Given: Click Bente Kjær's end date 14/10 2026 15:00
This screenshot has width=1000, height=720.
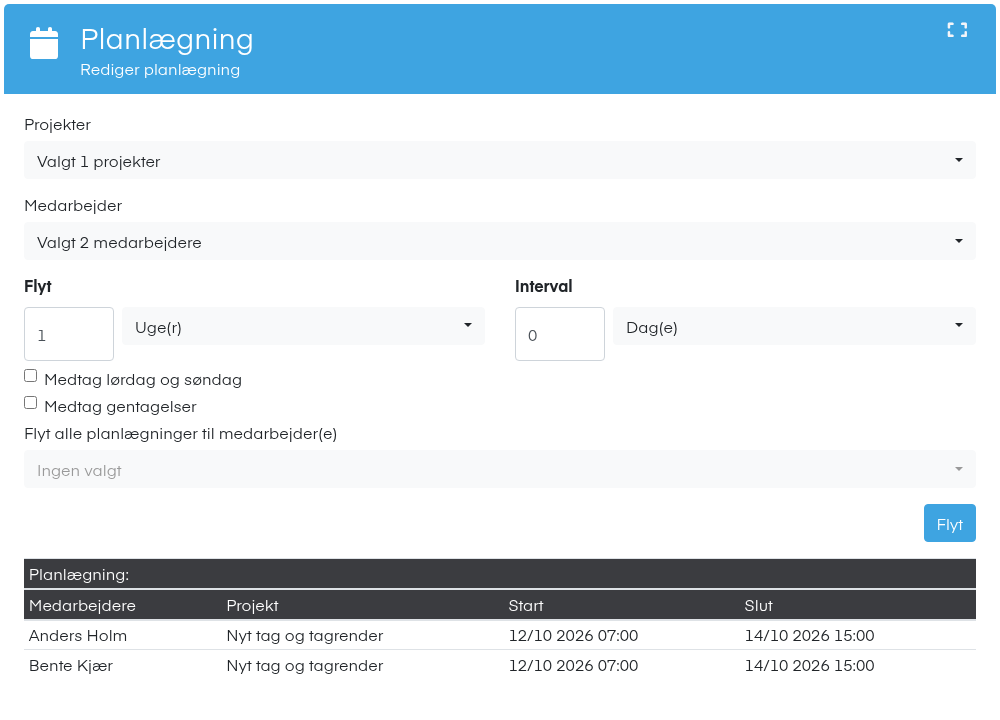Looking at the screenshot, I should pos(809,666).
